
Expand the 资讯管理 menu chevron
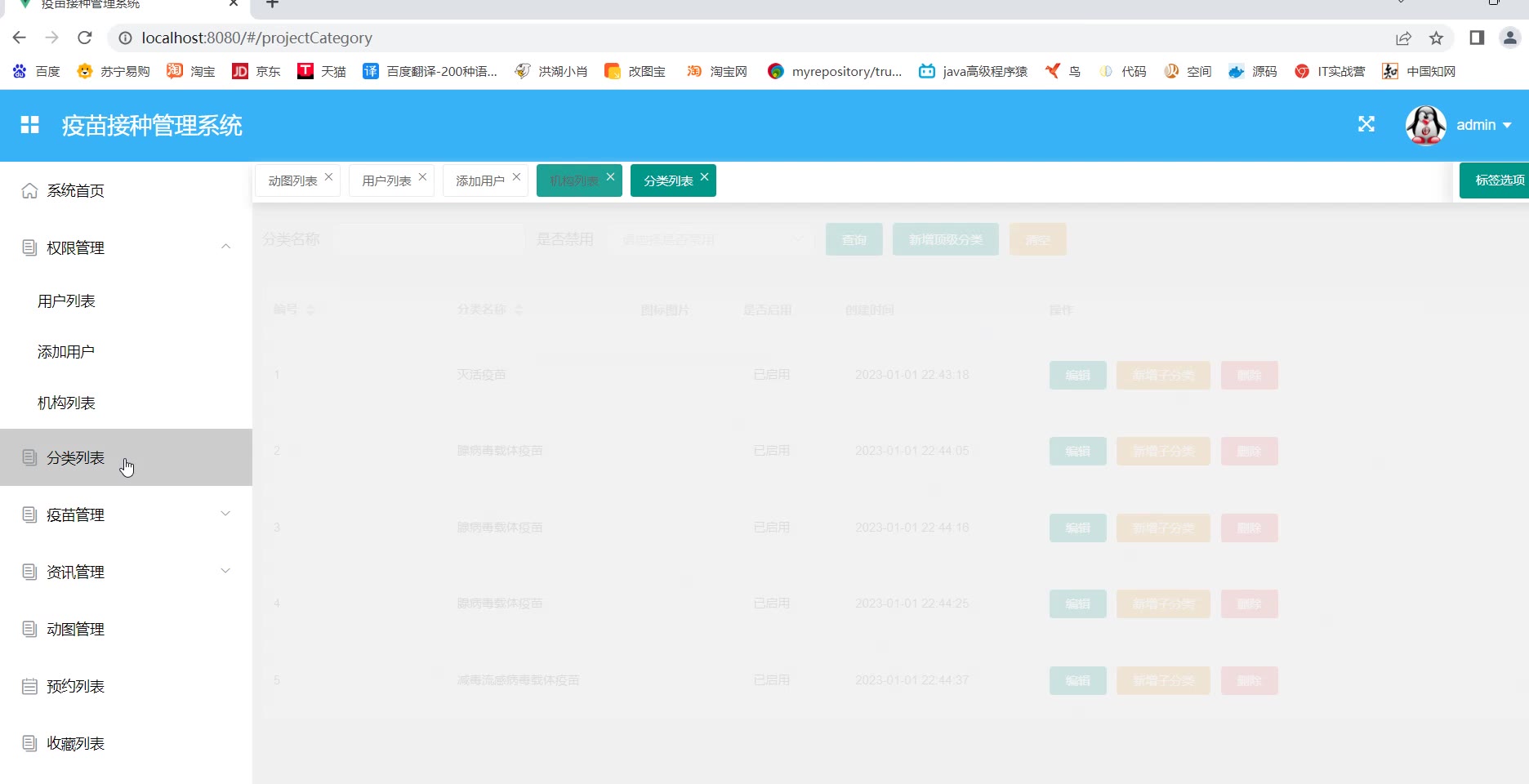click(x=226, y=571)
